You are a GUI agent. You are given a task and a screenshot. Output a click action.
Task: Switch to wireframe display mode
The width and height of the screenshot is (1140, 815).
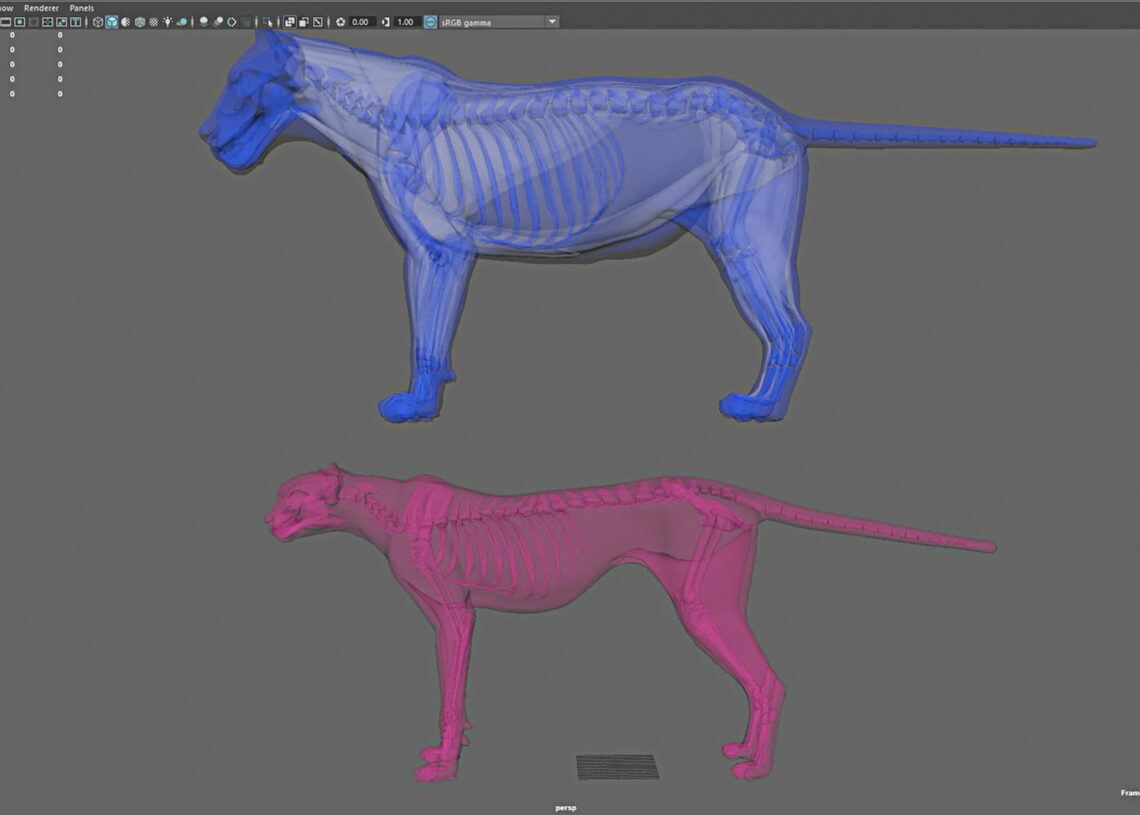pyautogui.click(x=97, y=21)
